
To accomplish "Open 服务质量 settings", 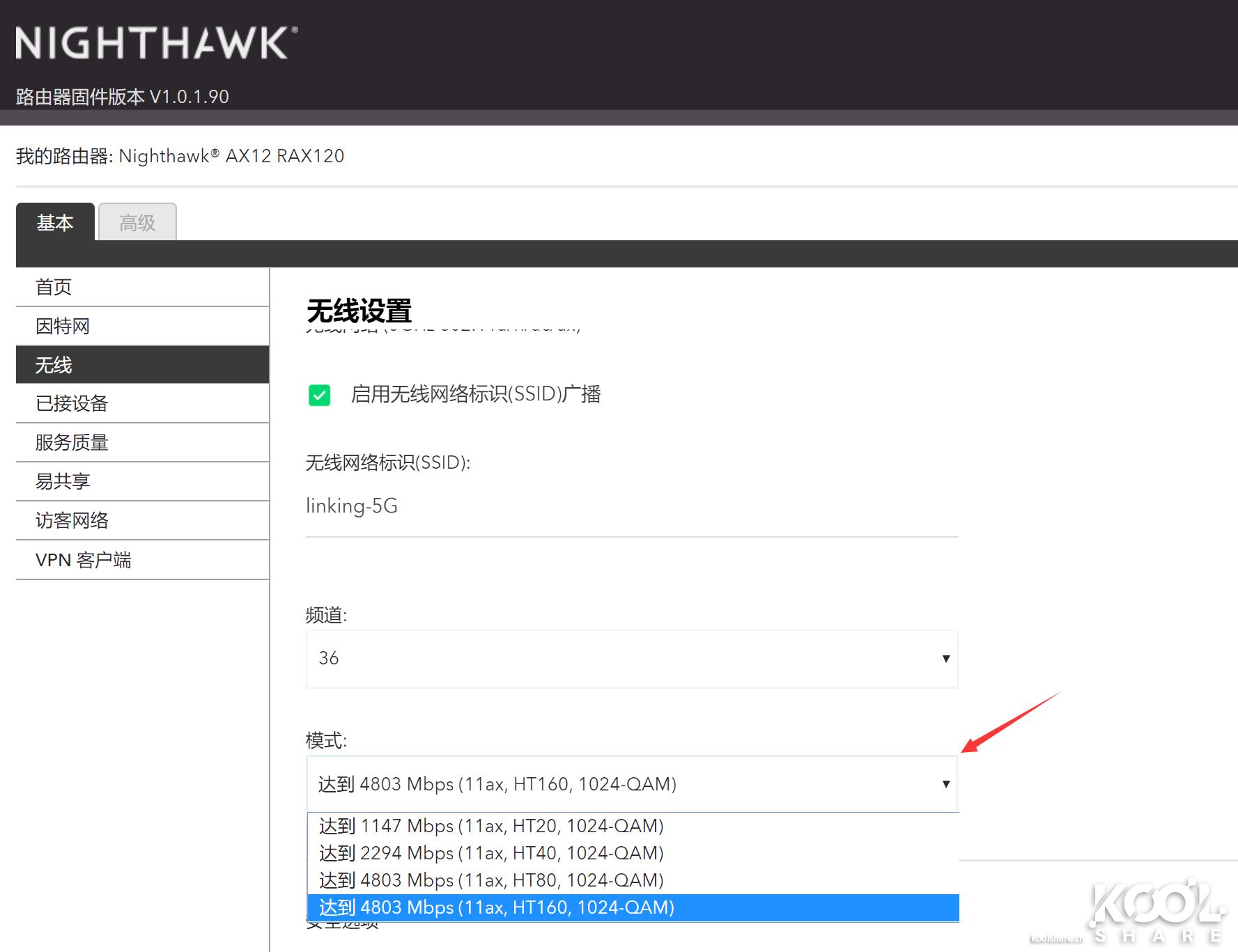I will coord(72,442).
